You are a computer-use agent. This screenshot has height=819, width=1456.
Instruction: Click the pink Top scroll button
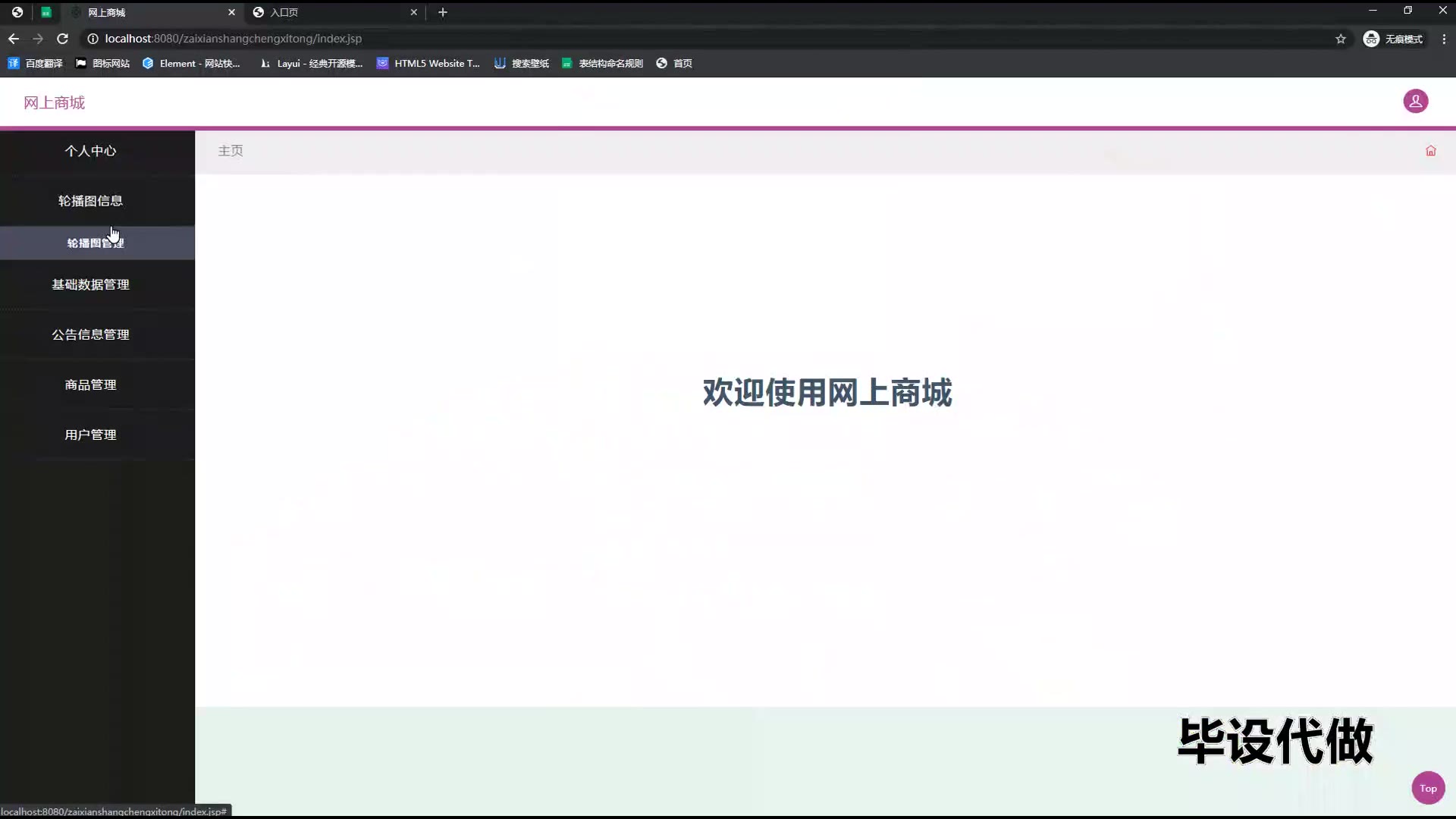[1428, 788]
